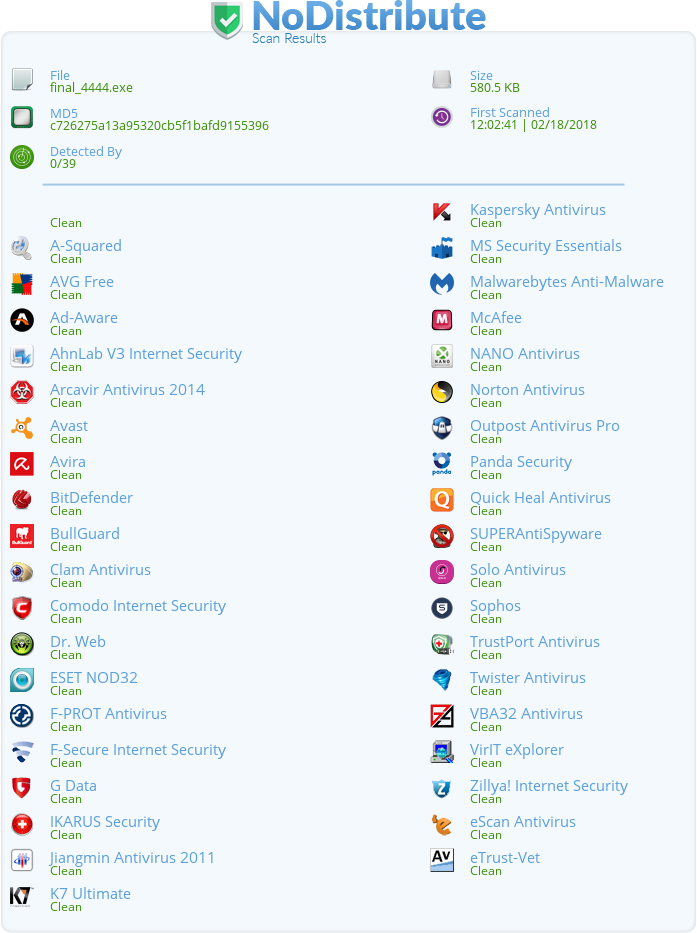Click the Scan Results heading
697x933 pixels.
point(289,38)
